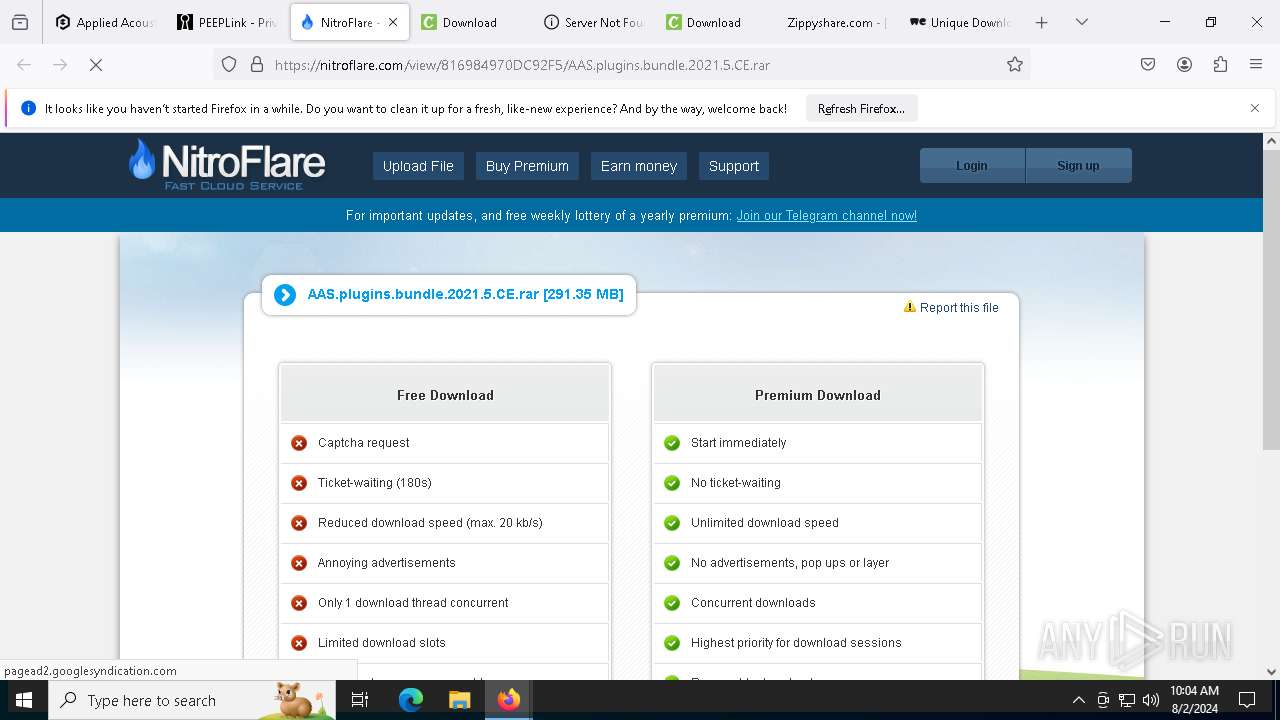Dismiss the Refresh Firefox notification bar
Viewport: 1280px width, 720px height.
(1255, 108)
